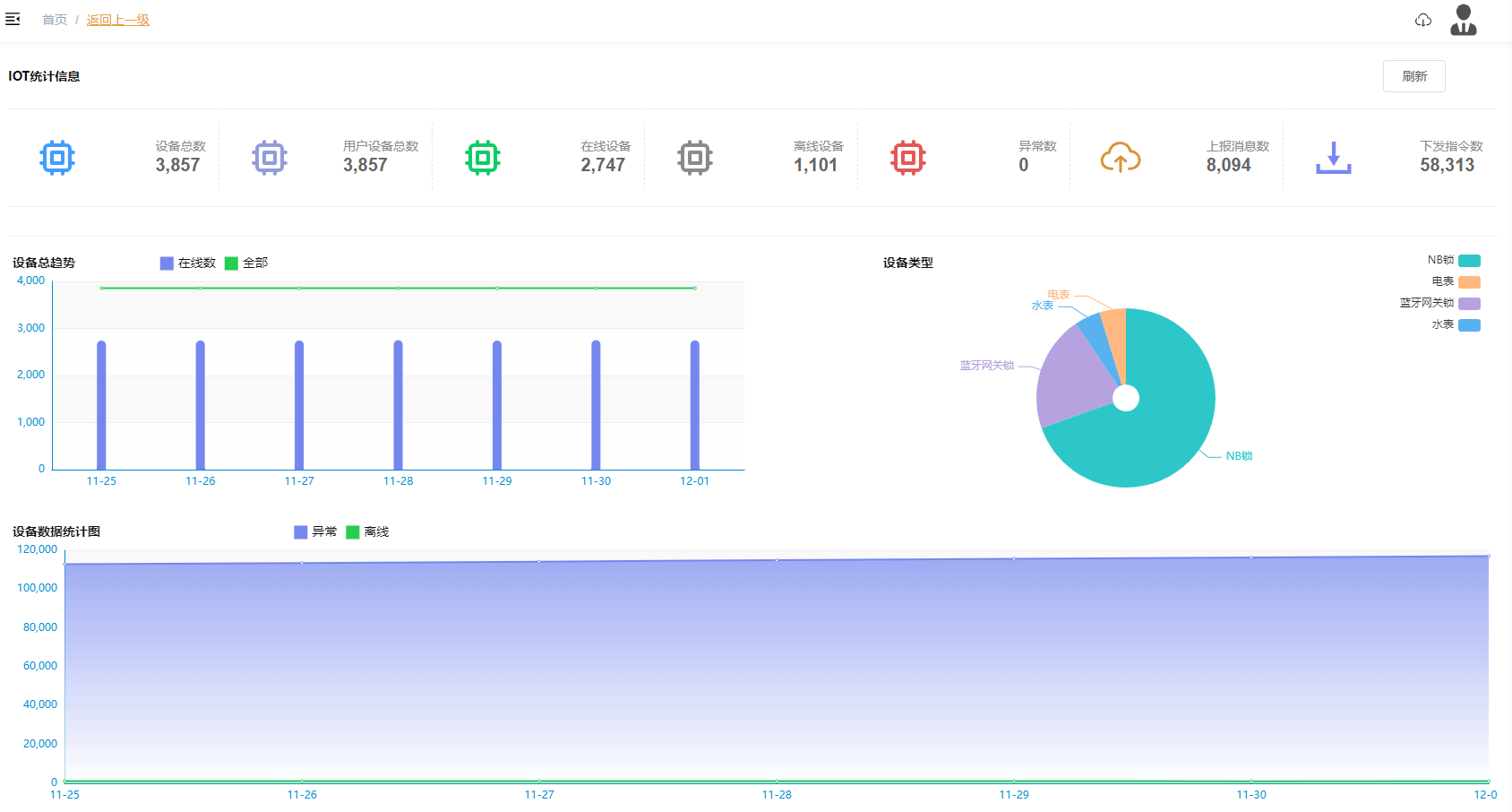Toggle the 蓝牙网关锁 pie legend item

[1440, 303]
